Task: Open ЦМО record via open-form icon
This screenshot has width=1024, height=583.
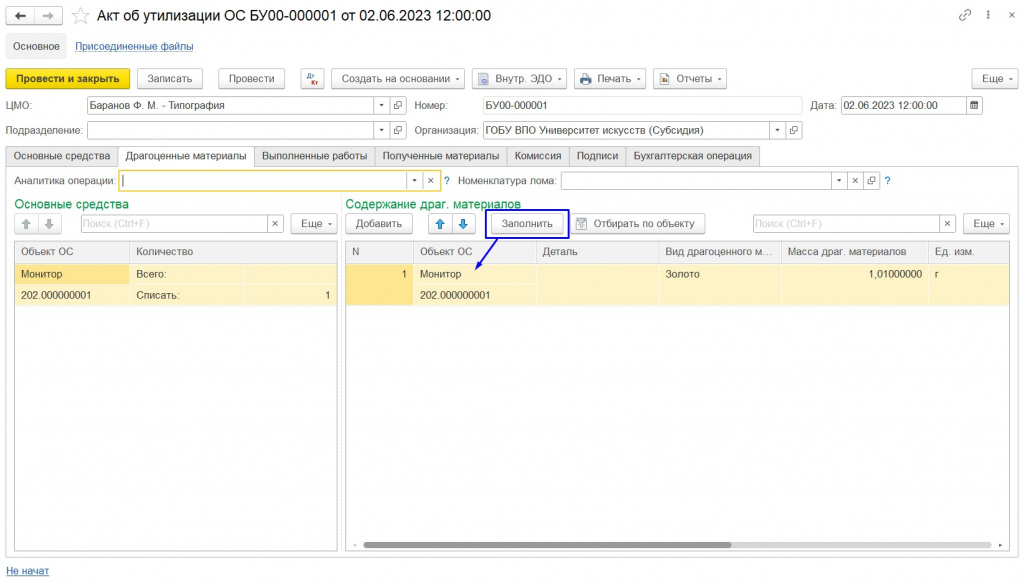Action: pyautogui.click(x=398, y=105)
